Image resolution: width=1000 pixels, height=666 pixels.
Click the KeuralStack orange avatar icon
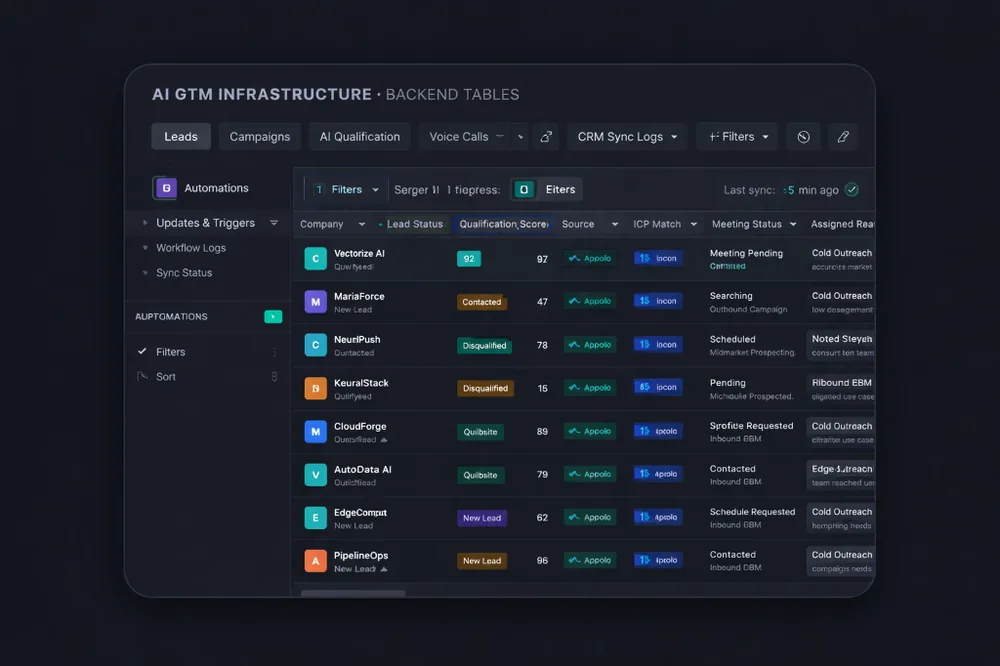[x=315, y=388]
